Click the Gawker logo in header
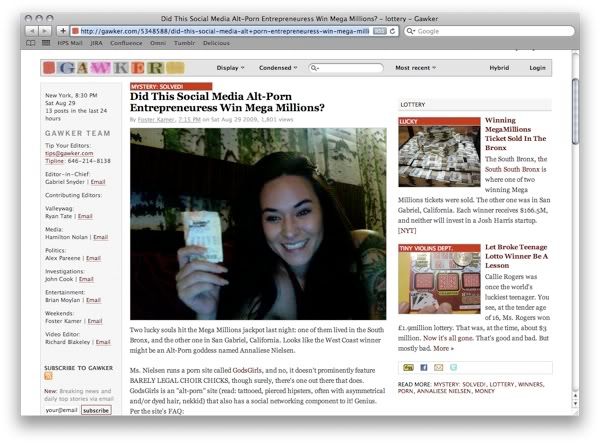This screenshot has width=600, height=444. (x=100, y=67)
